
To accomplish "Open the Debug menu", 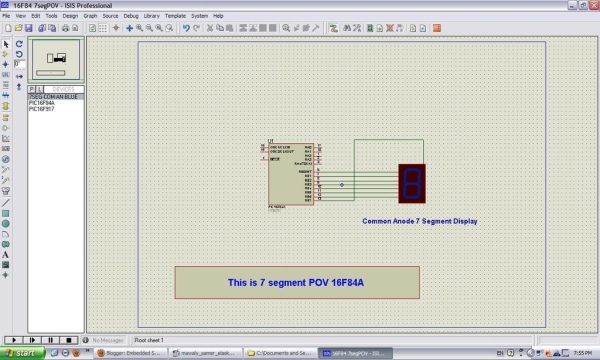I will pos(131,16).
